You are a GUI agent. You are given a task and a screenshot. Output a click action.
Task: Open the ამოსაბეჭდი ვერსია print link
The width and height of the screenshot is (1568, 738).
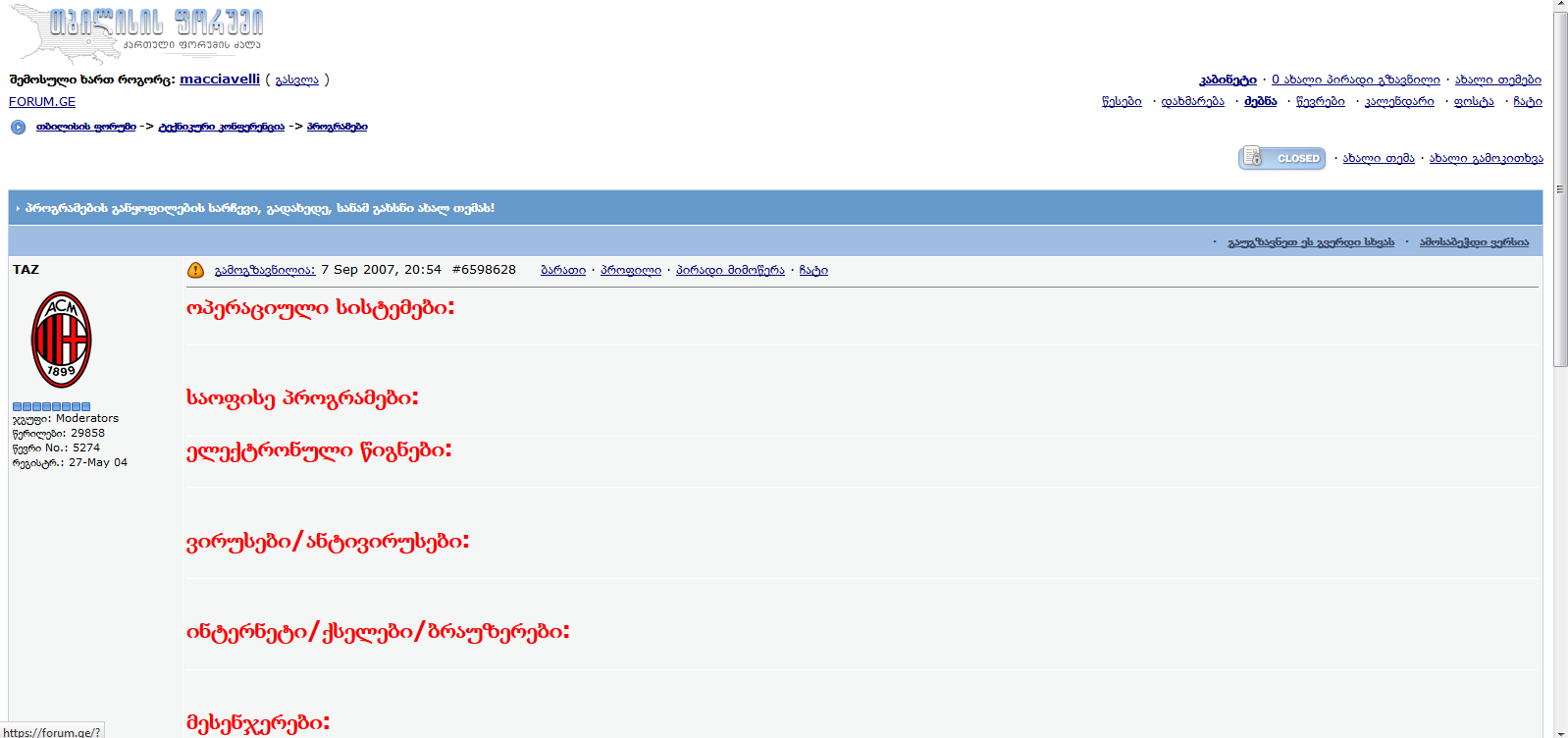click(x=1474, y=242)
